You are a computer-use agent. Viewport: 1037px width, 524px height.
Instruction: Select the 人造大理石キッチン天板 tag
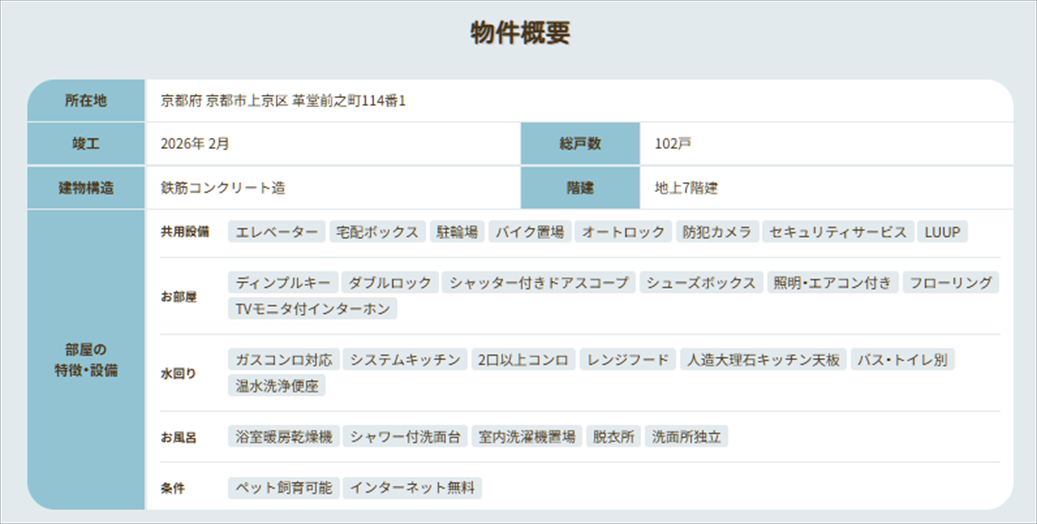coord(763,359)
